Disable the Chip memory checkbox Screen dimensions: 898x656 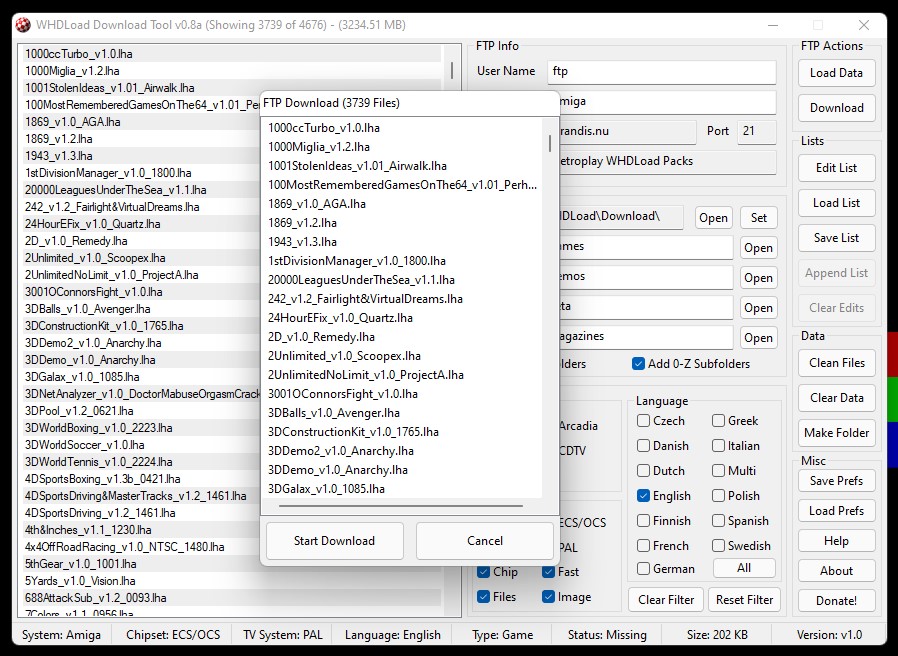tap(483, 572)
